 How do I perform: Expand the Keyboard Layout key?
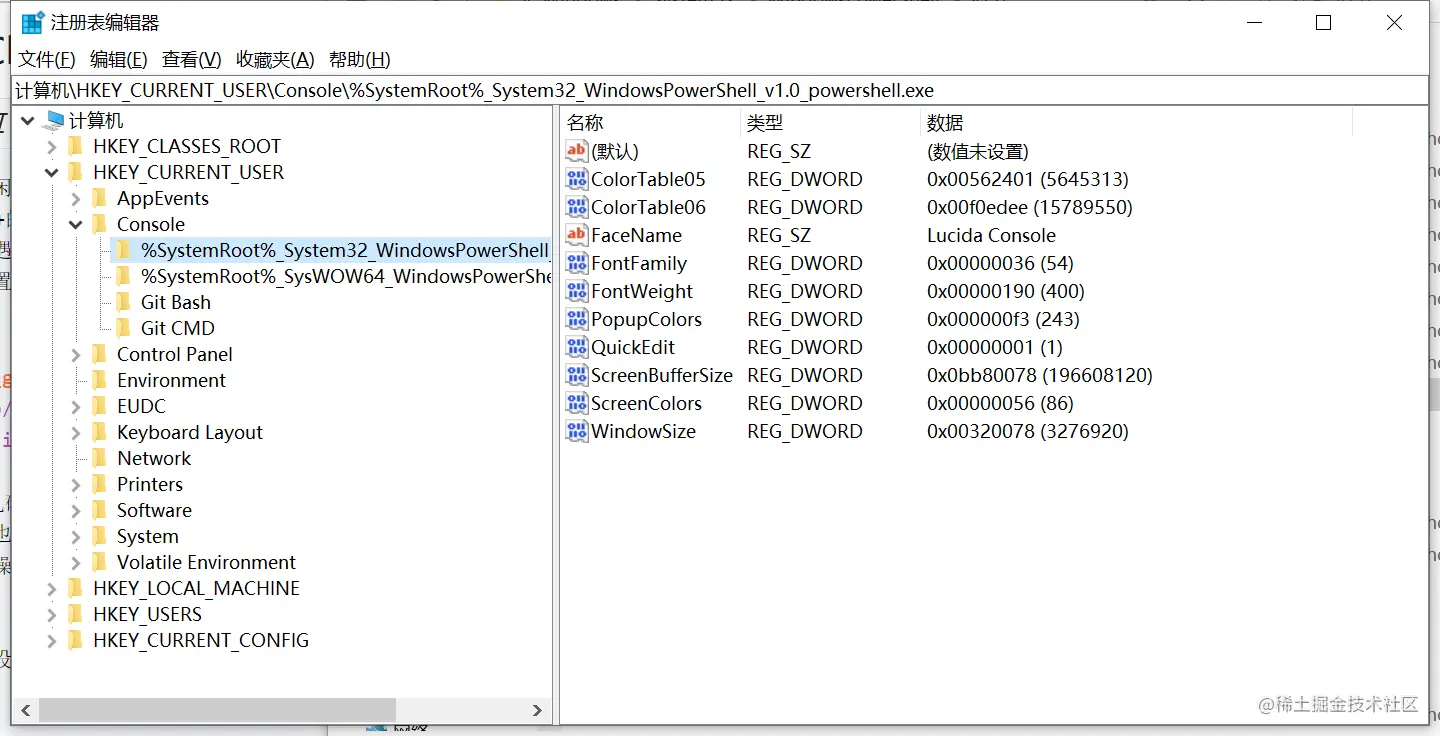75,433
